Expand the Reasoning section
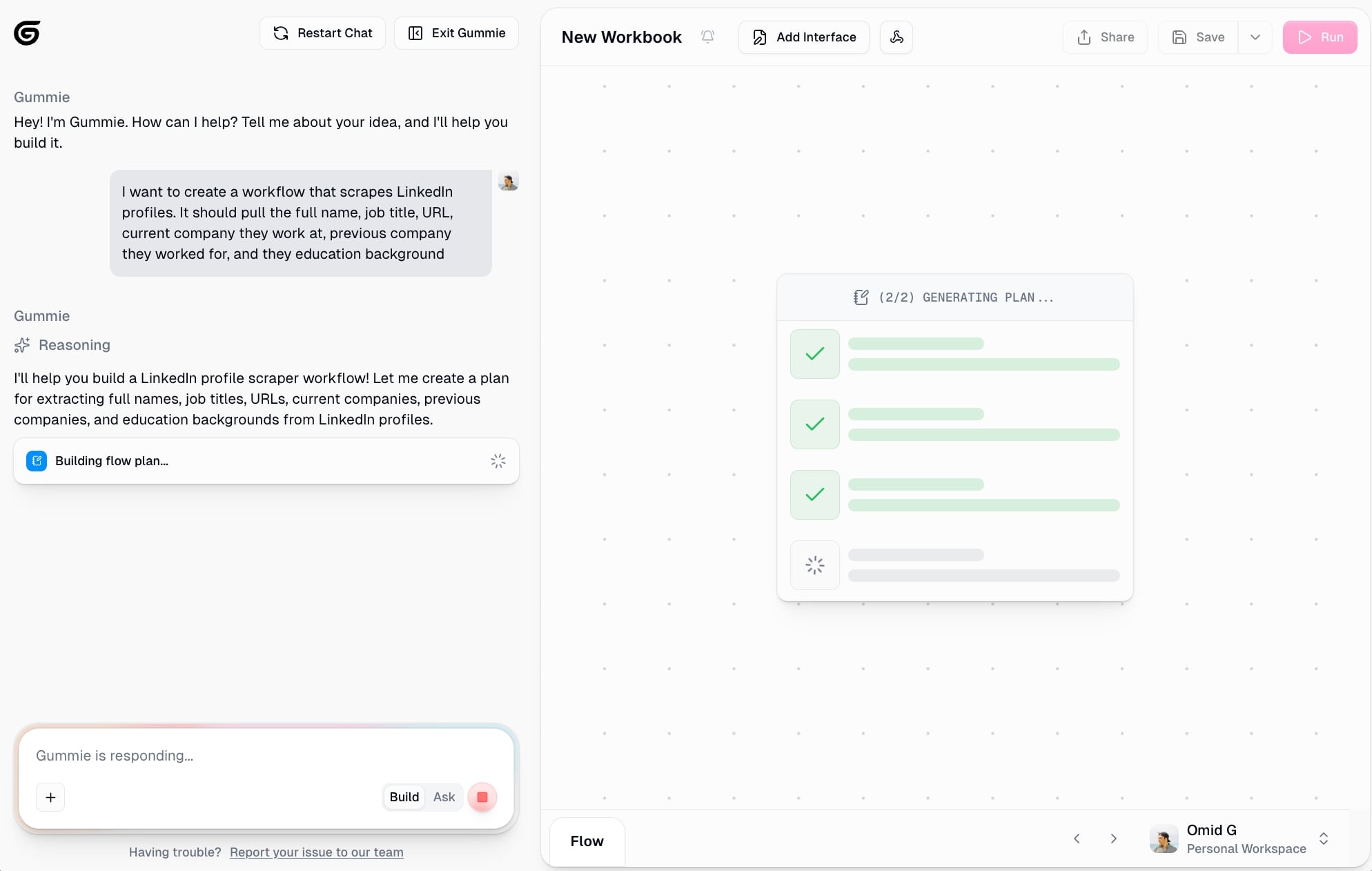The image size is (1372, 871). 62,345
